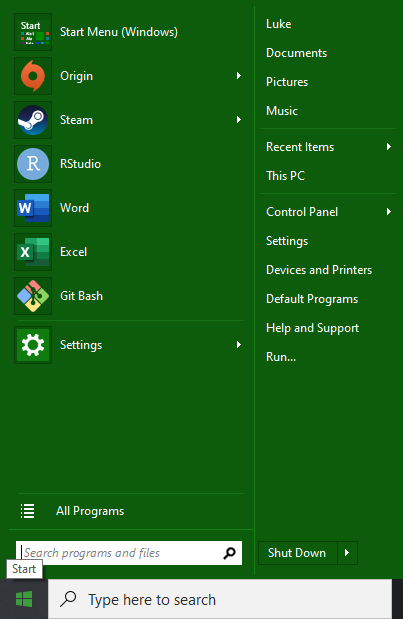Screen dimensions: 403x619
Task: Expand the Steam submenu arrow
Action: 239,120
